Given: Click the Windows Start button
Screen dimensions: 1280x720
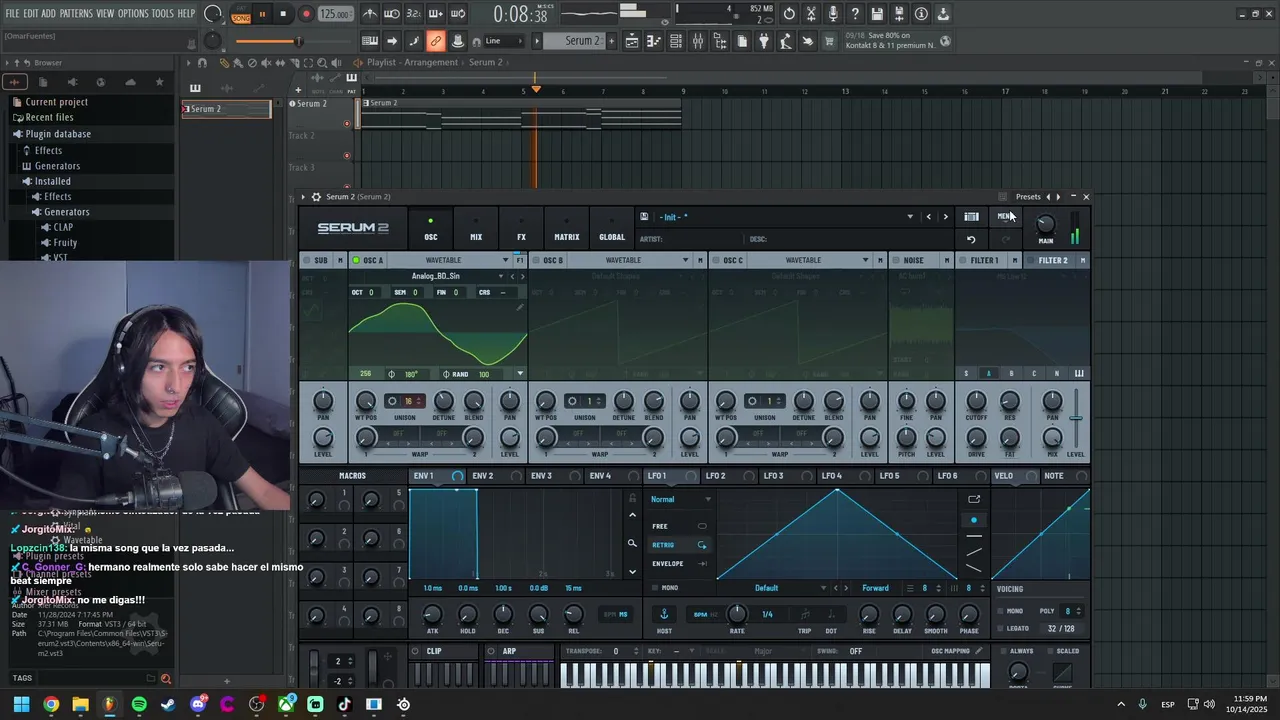Looking at the screenshot, I should (x=21, y=704).
